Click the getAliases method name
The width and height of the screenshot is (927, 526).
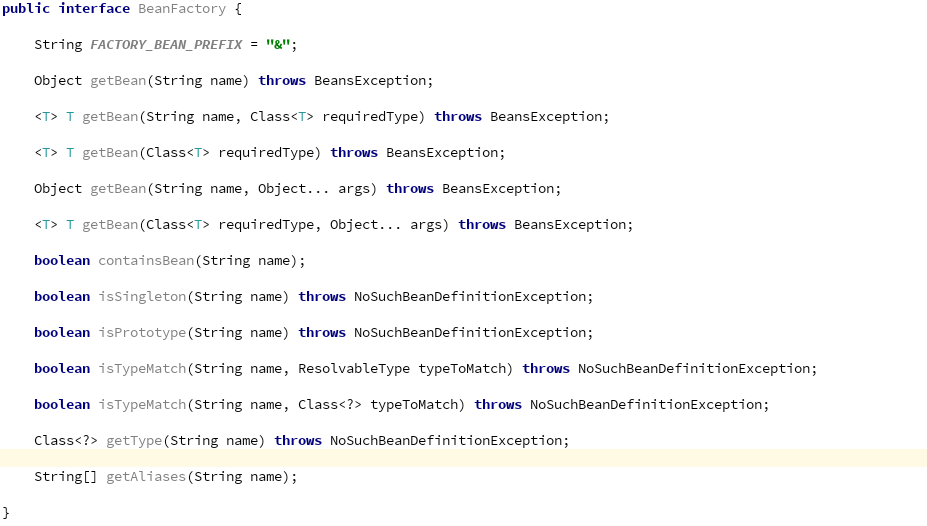pos(146,478)
